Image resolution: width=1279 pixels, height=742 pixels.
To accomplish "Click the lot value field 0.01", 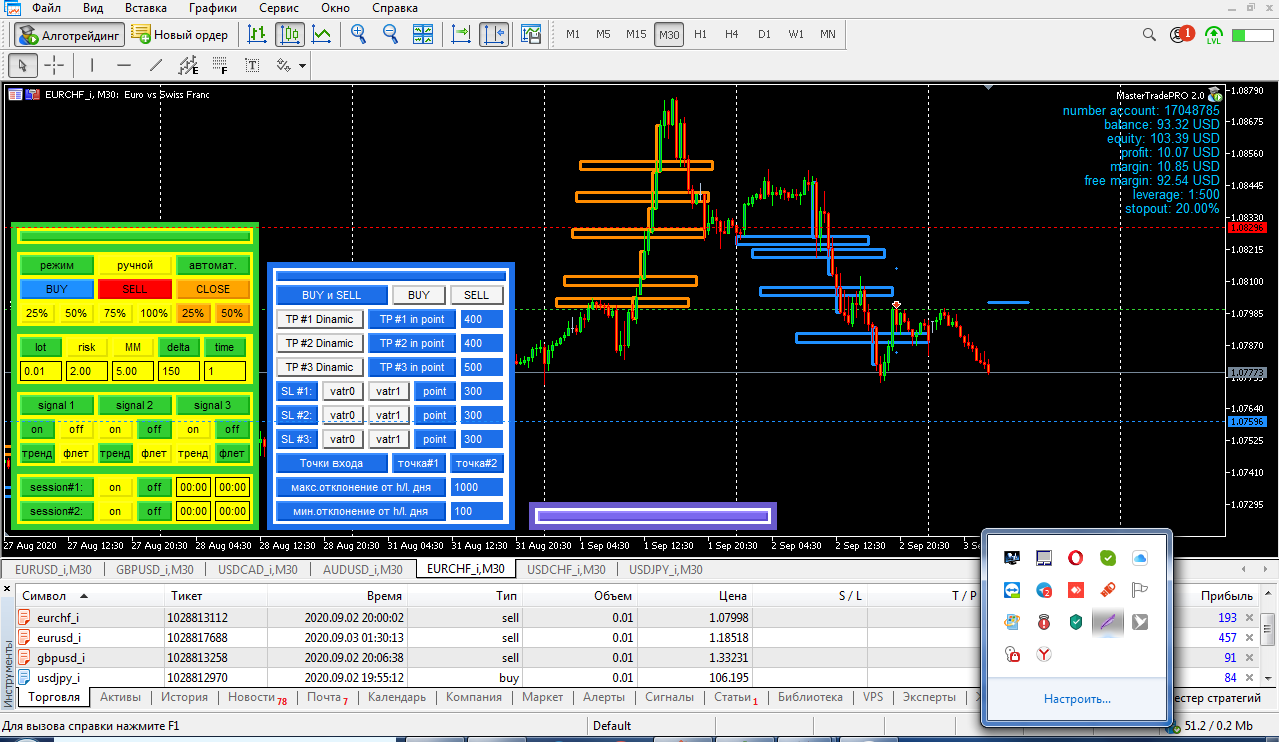I will [40, 371].
